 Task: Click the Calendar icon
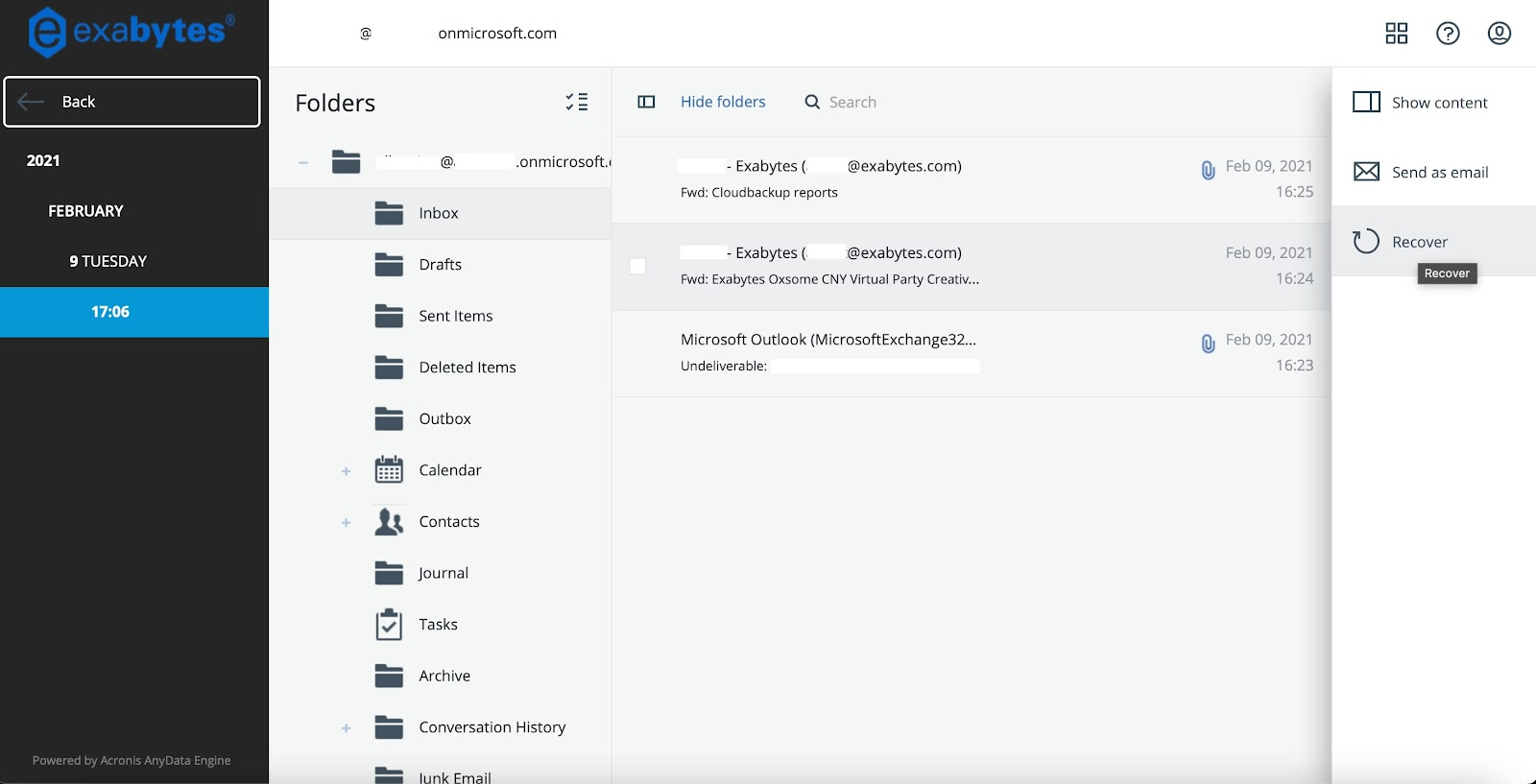click(389, 469)
